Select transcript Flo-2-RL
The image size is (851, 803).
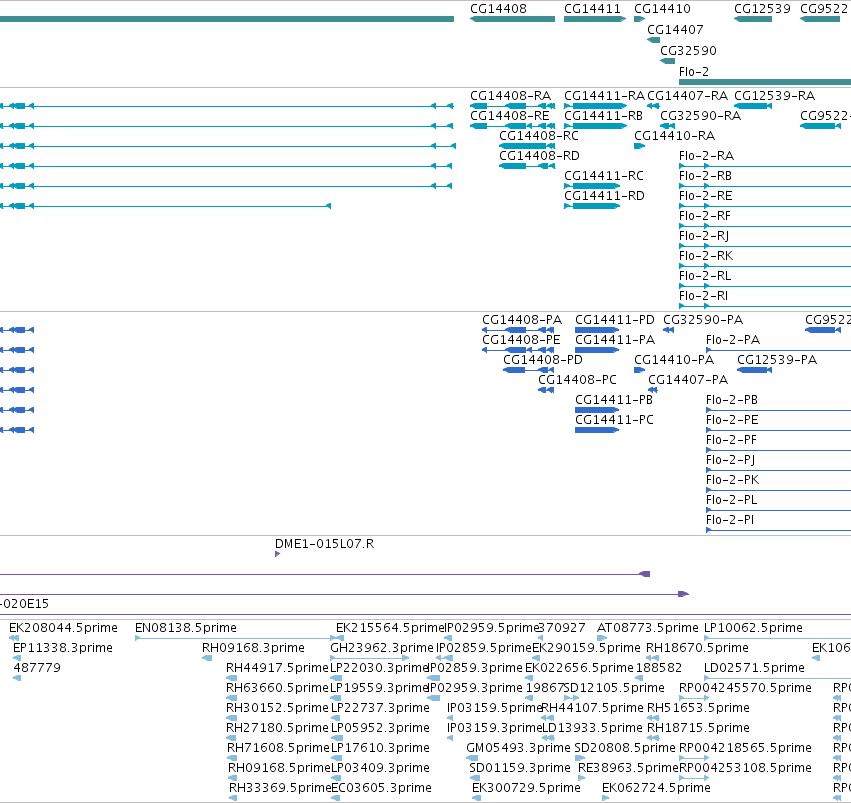tap(705, 276)
